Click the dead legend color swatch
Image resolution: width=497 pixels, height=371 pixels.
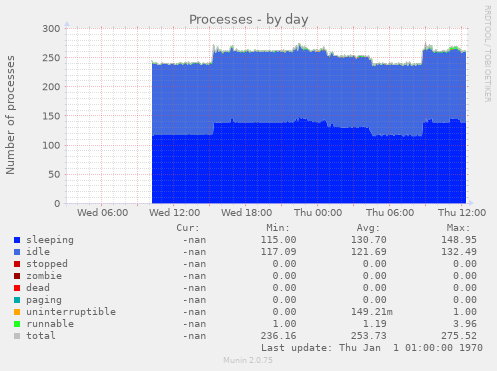pyautogui.click(x=17, y=288)
